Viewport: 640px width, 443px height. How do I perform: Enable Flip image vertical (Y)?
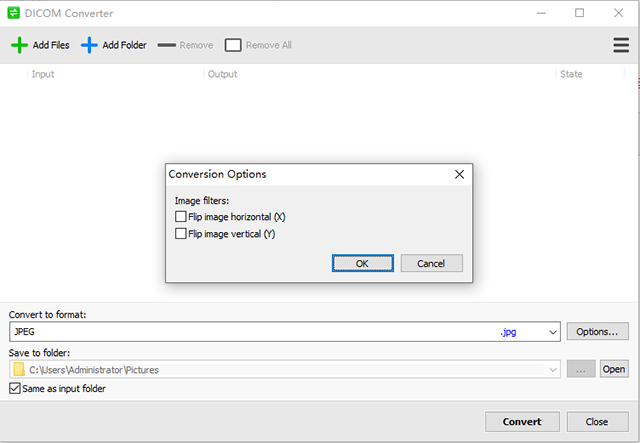coord(181,234)
